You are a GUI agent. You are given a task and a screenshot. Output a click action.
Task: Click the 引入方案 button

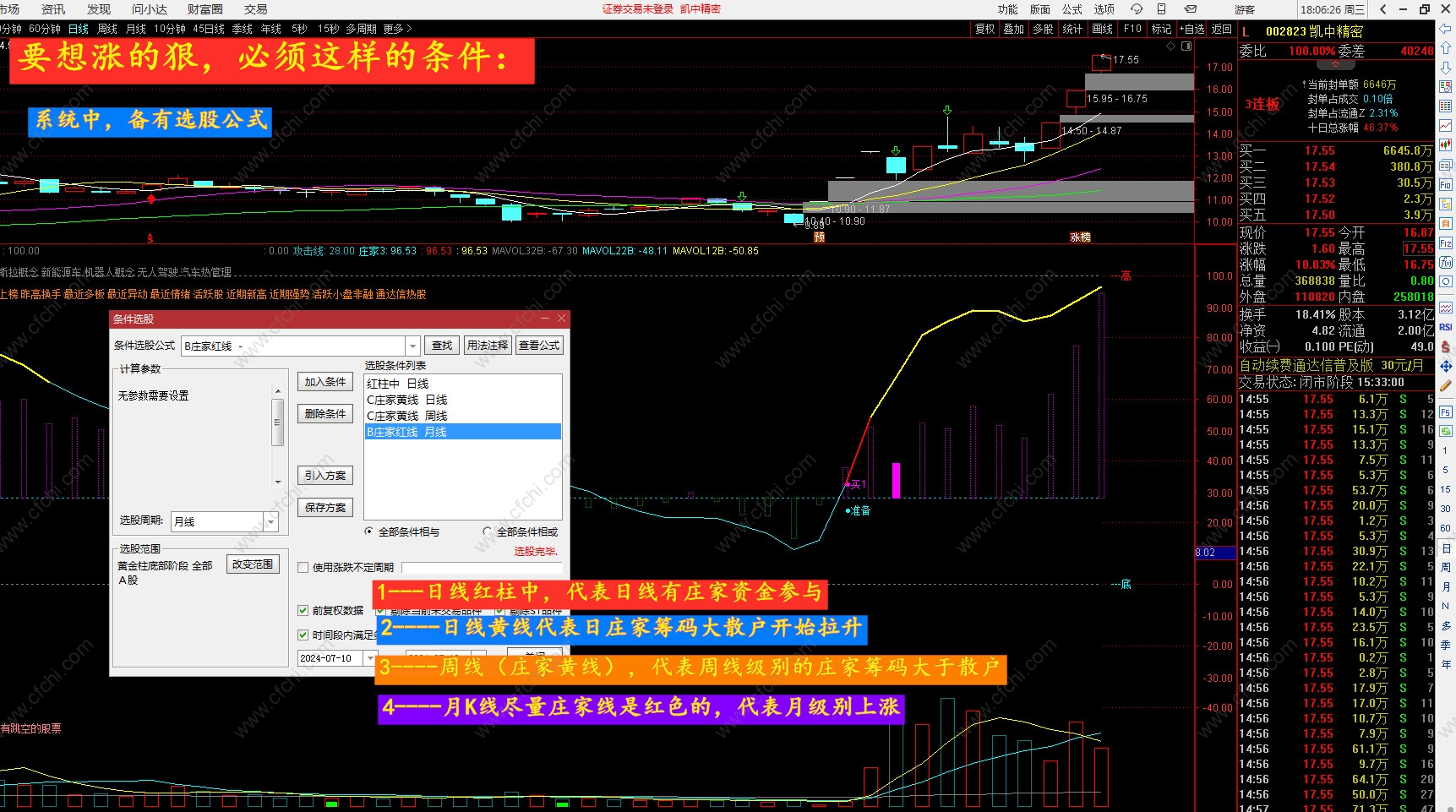(325, 476)
